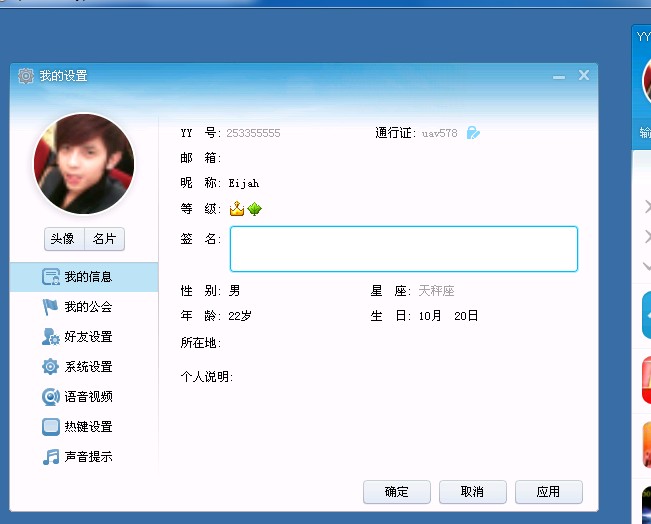Click the gear icon beside 我的设置 title
This screenshot has width=651, height=524.
(26, 76)
